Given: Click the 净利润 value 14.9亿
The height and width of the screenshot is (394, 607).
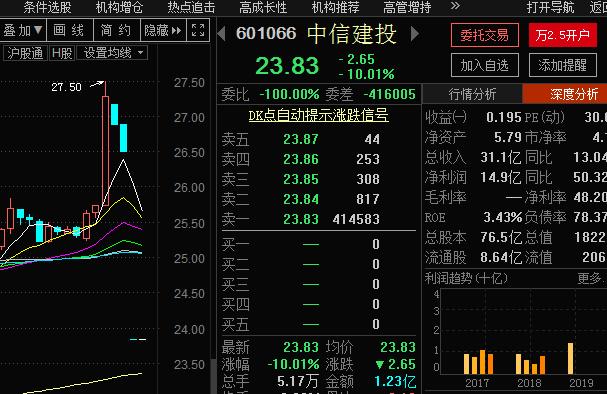Looking at the screenshot, I should pyautogui.click(x=500, y=177).
